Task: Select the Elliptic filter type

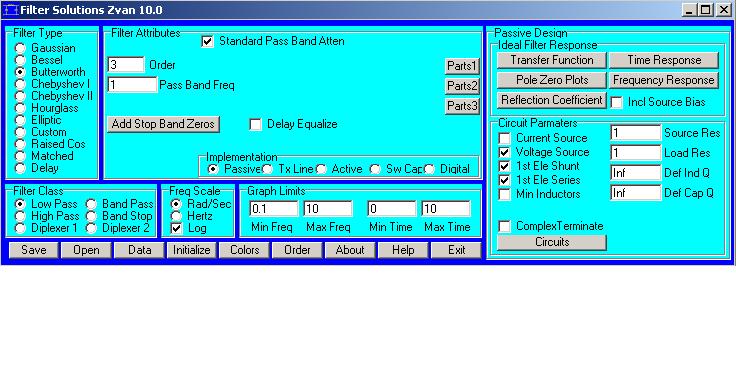Action: (x=20, y=120)
